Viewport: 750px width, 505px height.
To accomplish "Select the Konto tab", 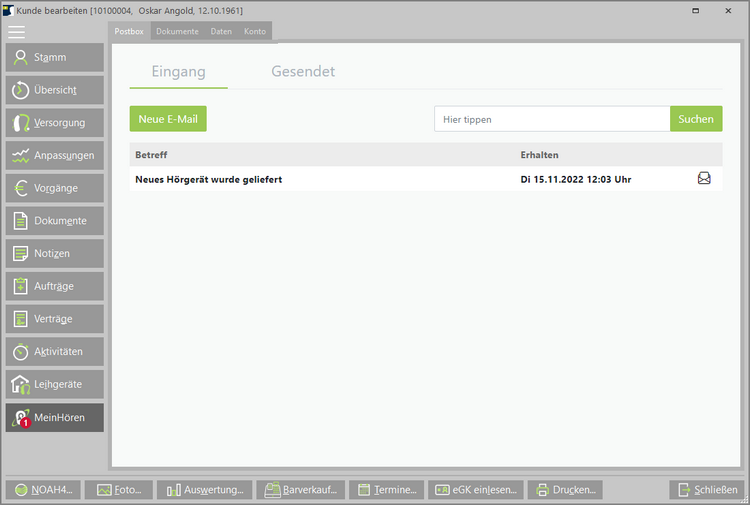I will pyautogui.click(x=255, y=32).
